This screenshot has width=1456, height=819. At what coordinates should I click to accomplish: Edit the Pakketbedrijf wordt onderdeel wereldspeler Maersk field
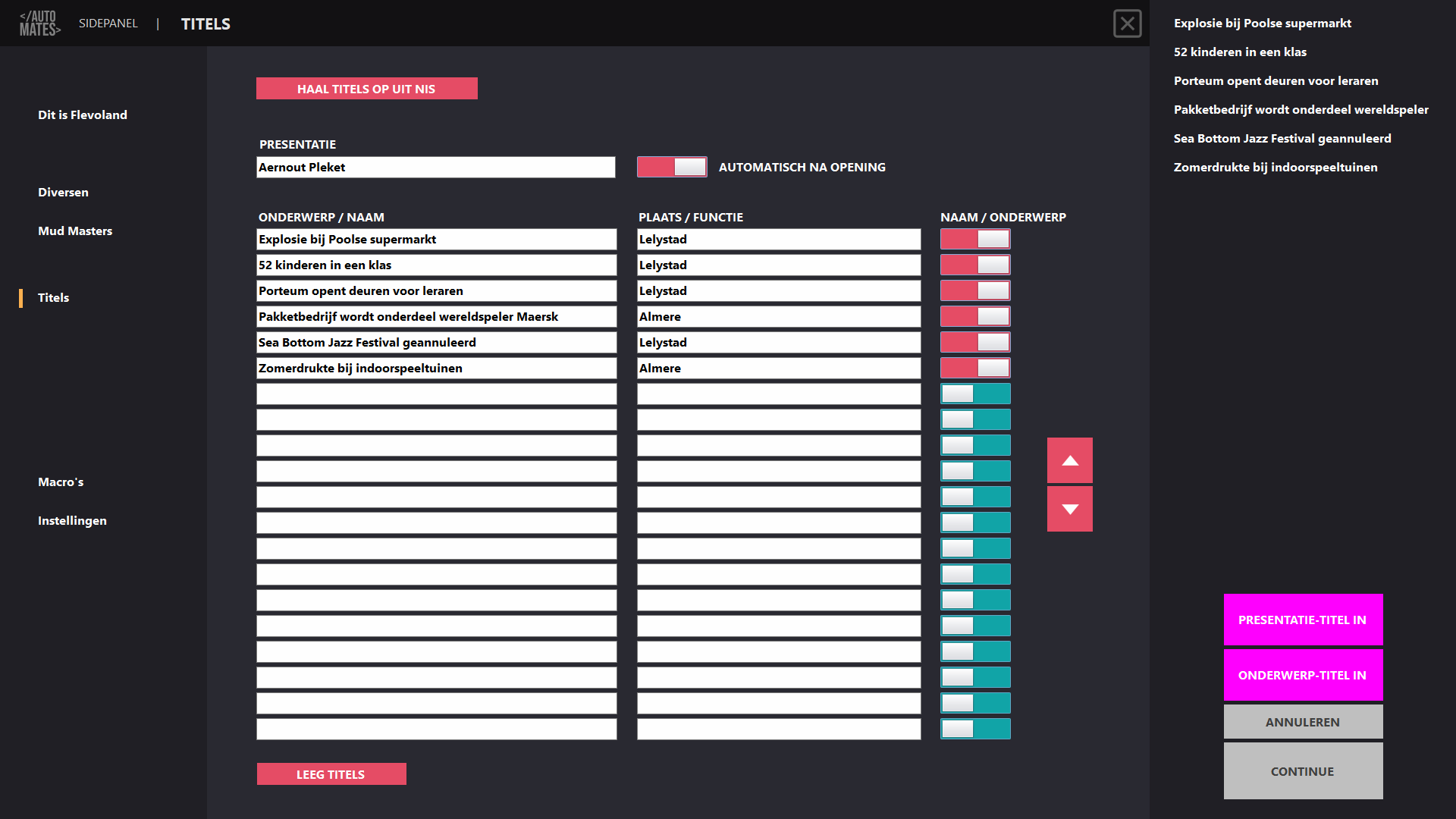pyautogui.click(x=437, y=316)
